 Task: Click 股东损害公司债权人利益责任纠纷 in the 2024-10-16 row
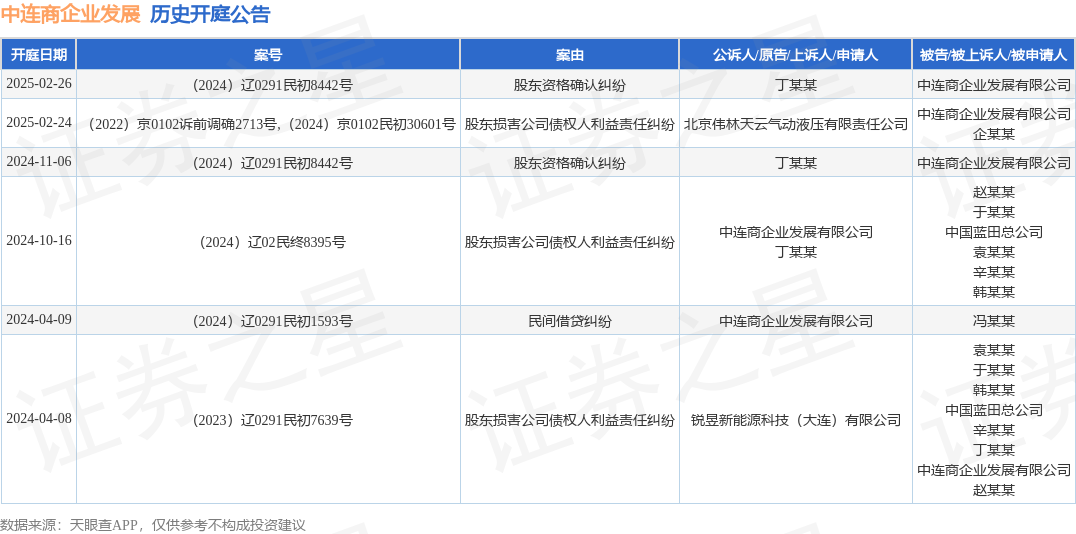pyautogui.click(x=570, y=242)
